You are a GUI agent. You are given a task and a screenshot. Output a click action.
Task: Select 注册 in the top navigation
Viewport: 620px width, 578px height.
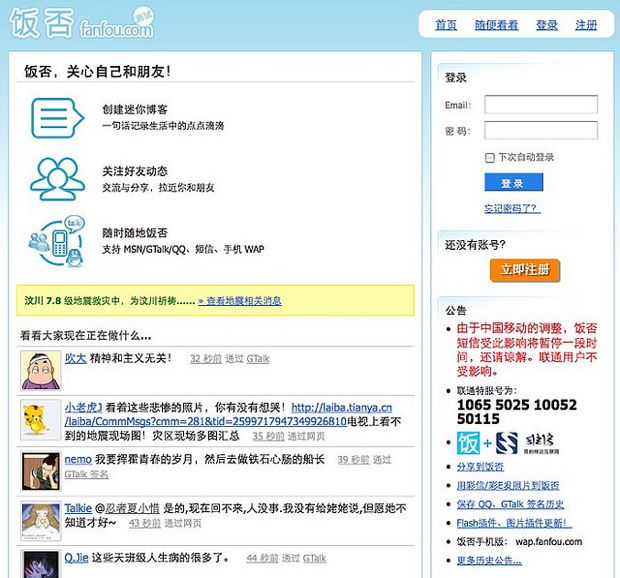(586, 25)
